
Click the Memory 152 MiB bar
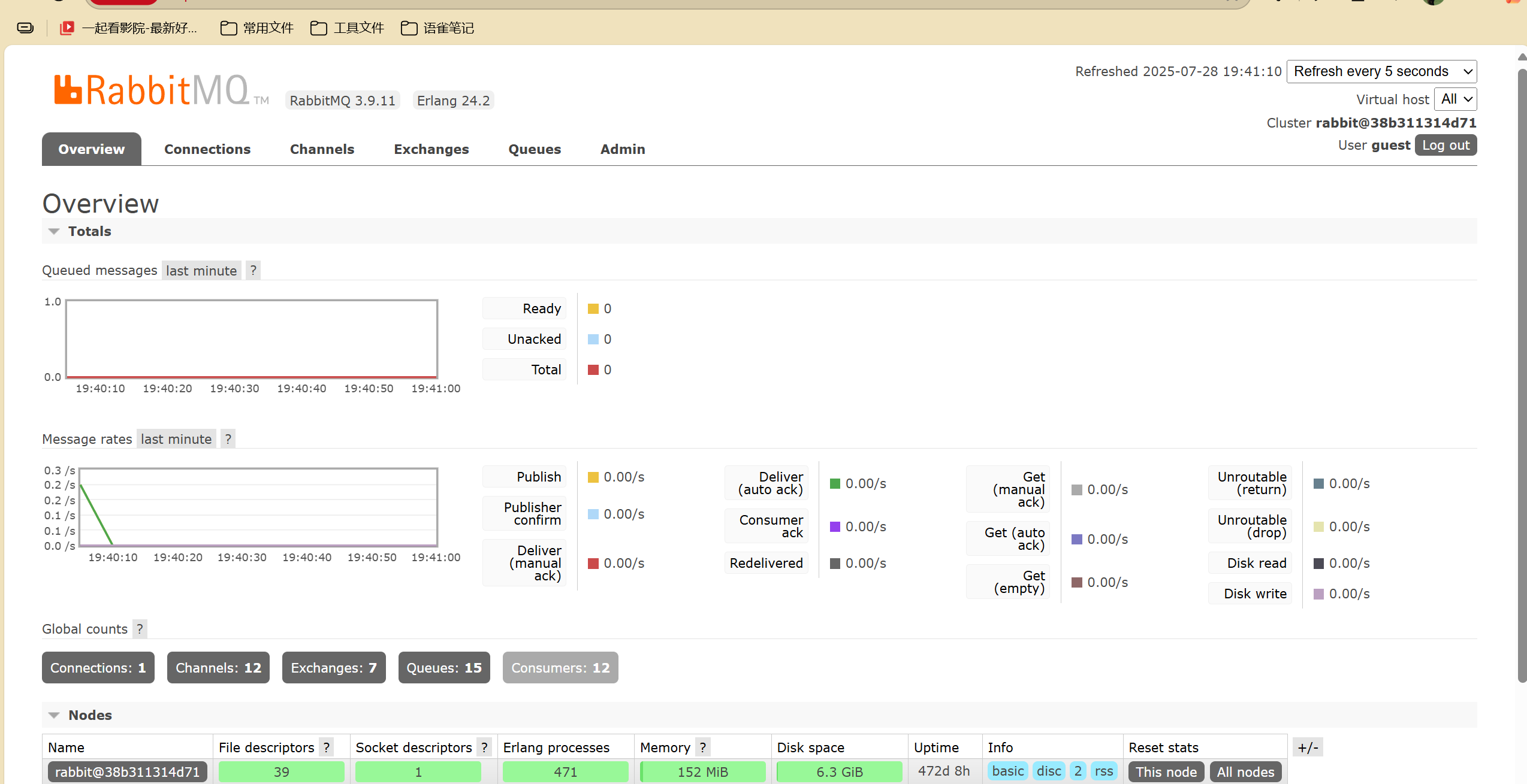tap(702, 772)
